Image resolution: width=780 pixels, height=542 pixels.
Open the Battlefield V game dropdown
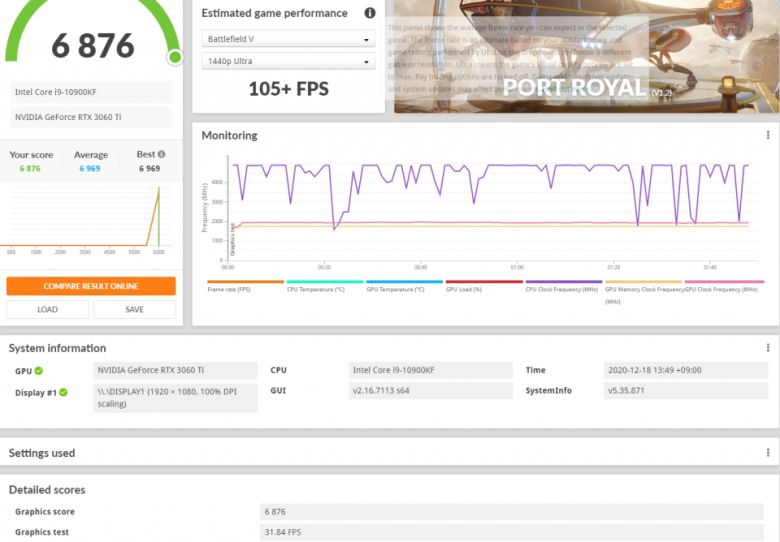coord(288,40)
